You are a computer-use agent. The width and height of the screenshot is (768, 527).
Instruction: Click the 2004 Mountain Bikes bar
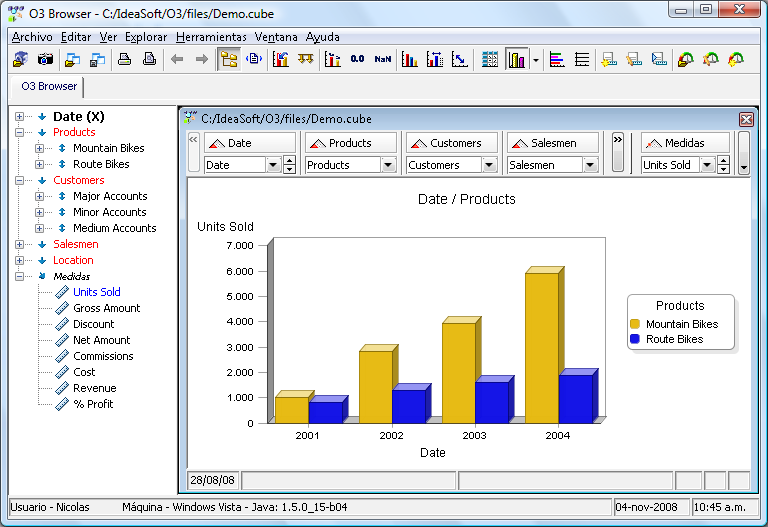pos(542,348)
